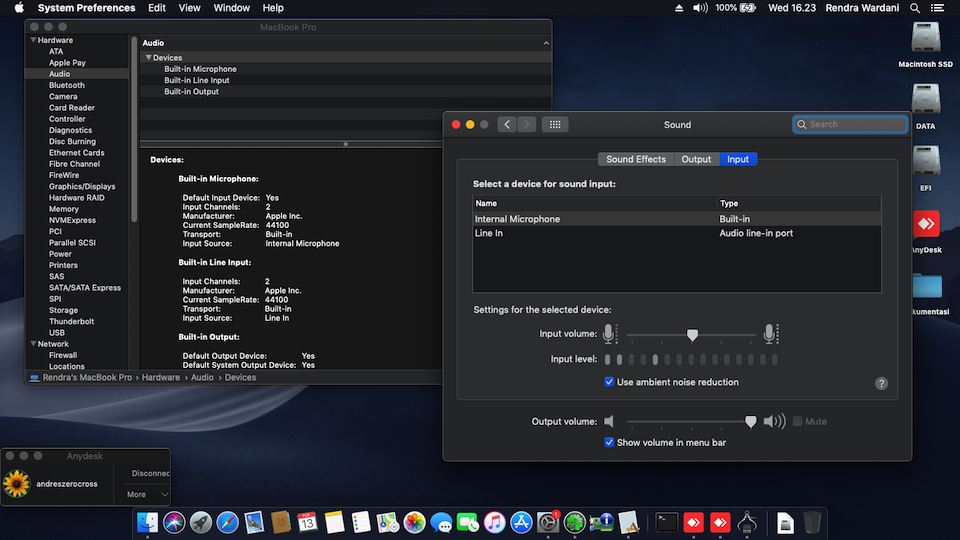960x540 pixels.
Task: Open Maps from the Dock
Action: 388,522
